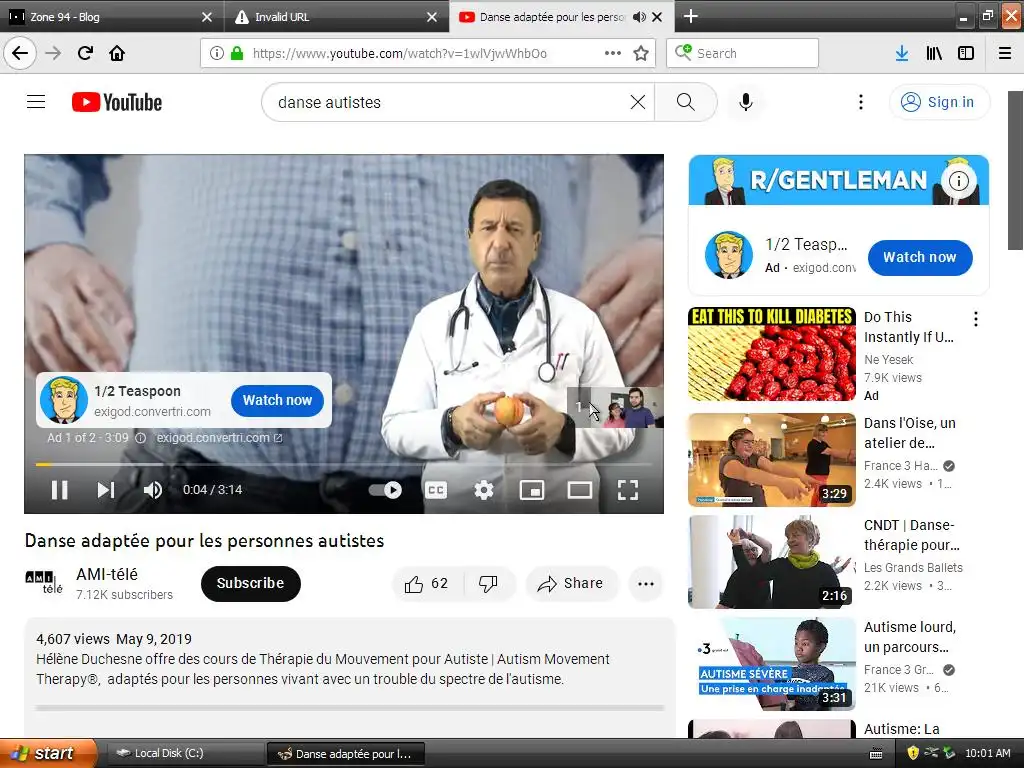
Task: Open Les Grands Ballets channel name
Action: pyautogui.click(x=913, y=568)
